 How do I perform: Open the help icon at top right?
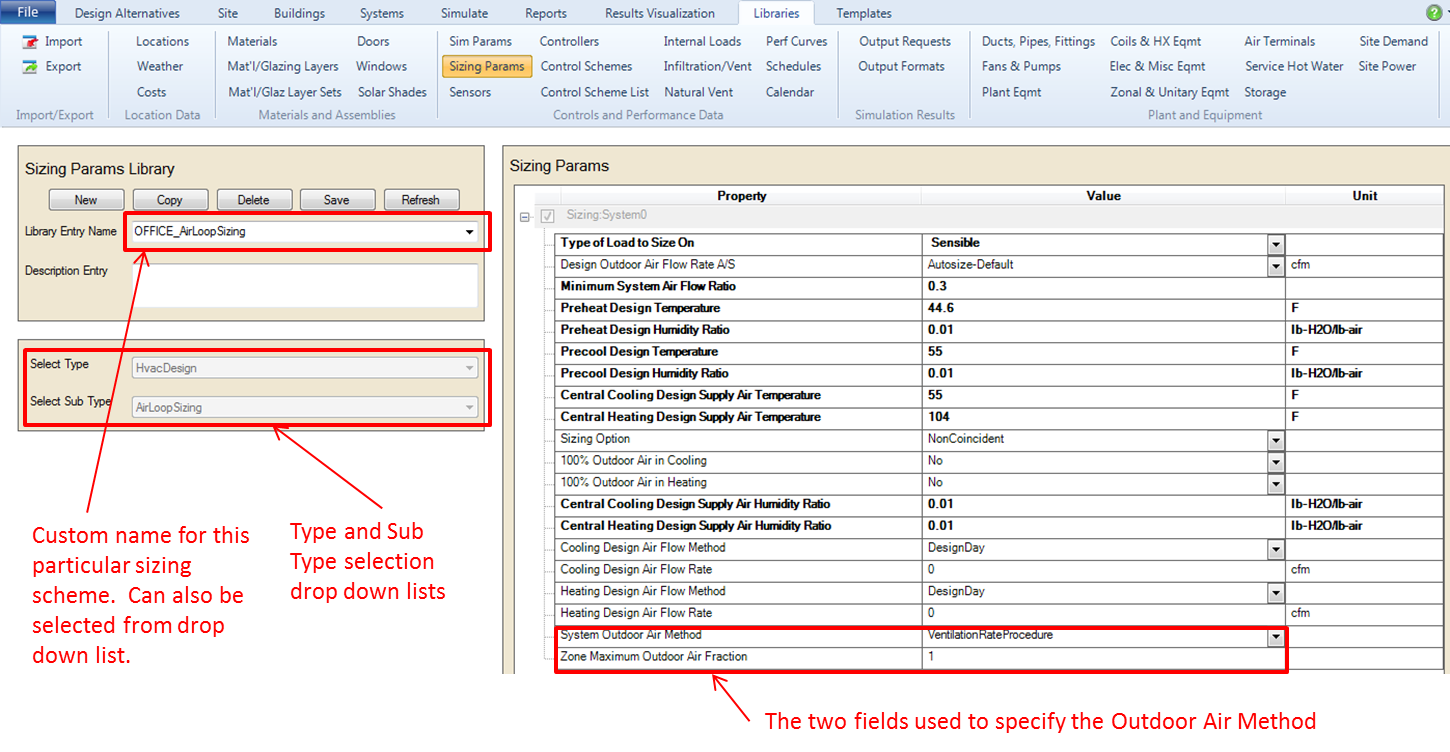pyautogui.click(x=1433, y=13)
